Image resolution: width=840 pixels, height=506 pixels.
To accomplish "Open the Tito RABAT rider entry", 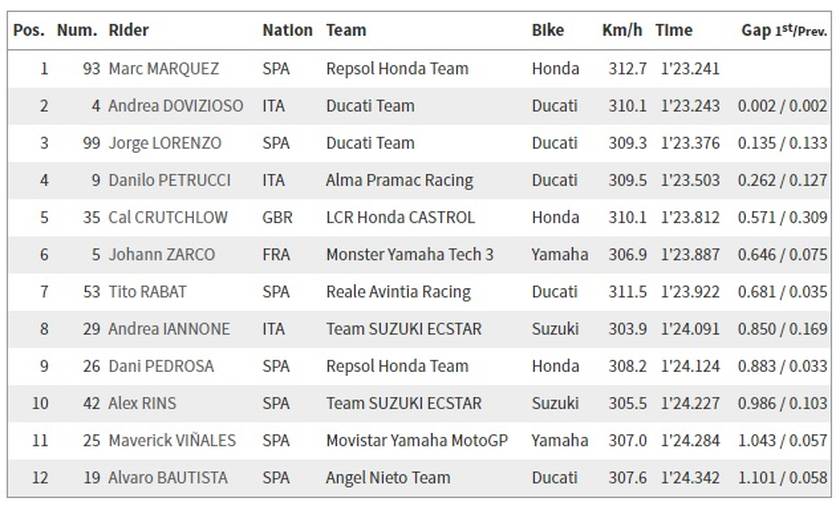I will click(x=147, y=292).
